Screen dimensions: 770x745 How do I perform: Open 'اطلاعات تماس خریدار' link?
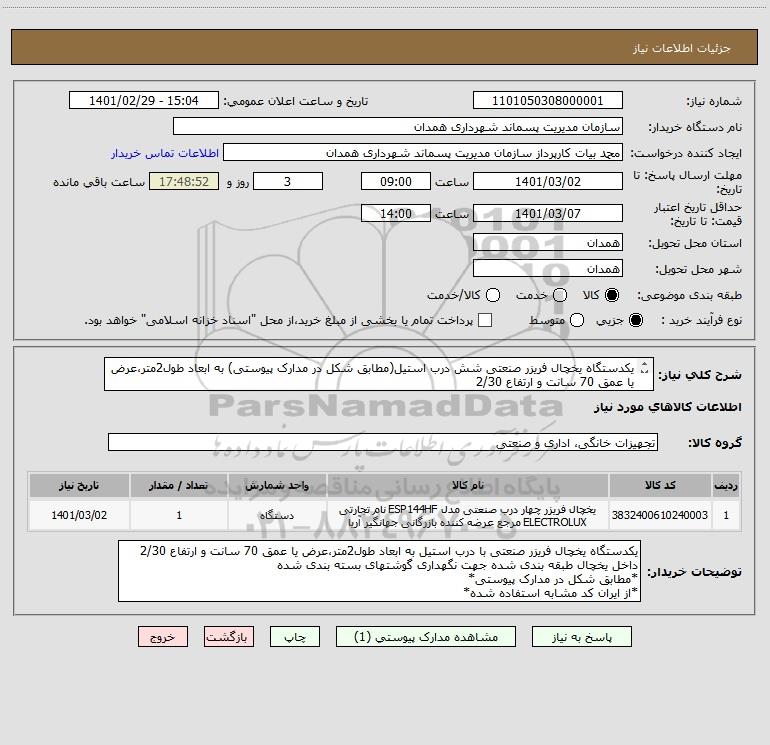165,153
